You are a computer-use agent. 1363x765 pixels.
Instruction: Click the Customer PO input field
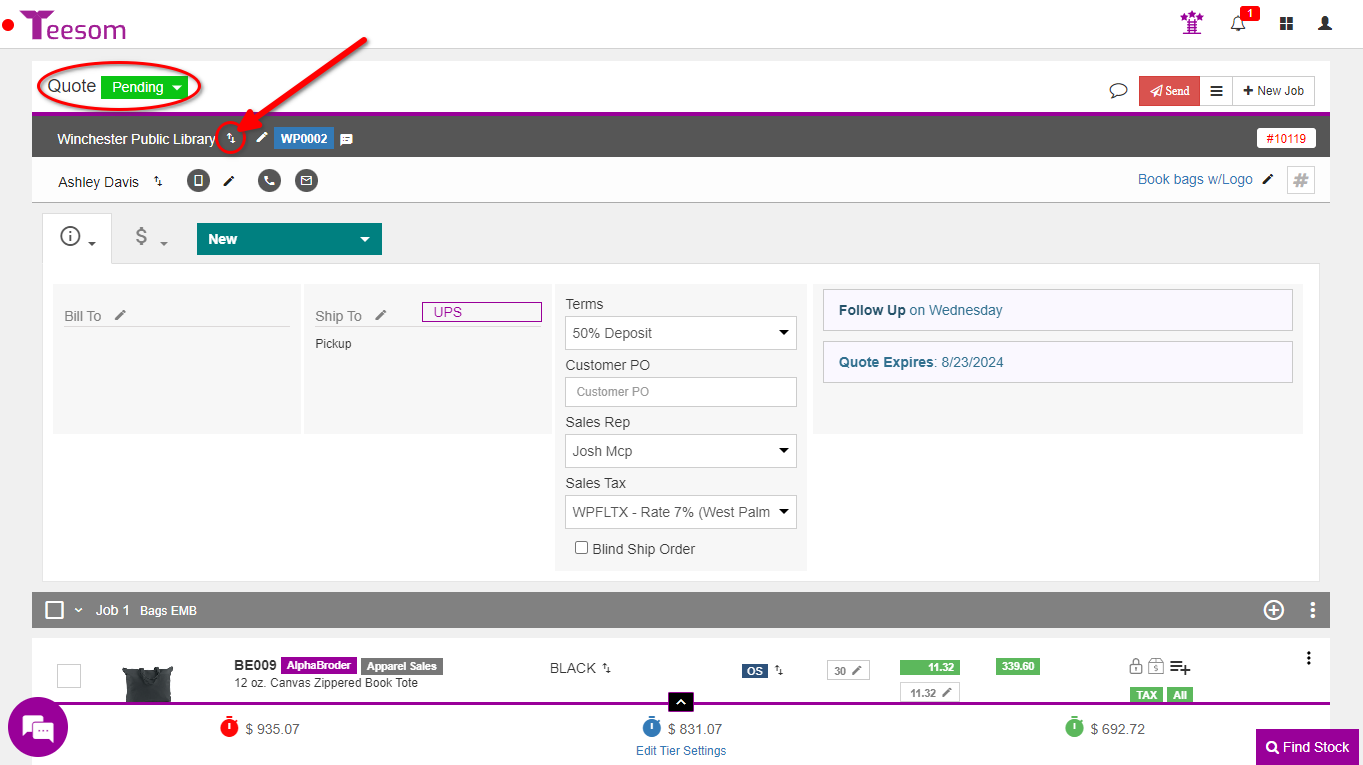[680, 392]
